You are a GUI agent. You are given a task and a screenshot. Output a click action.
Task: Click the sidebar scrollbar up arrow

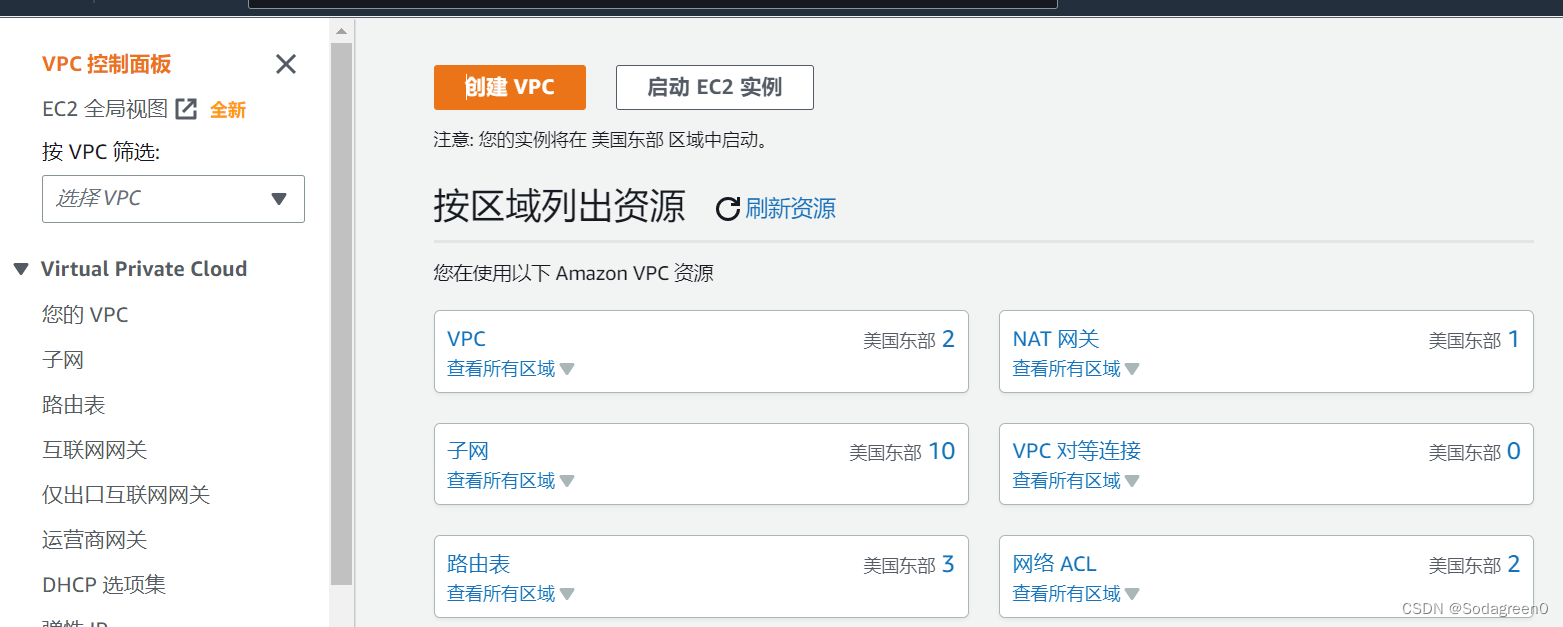tap(341, 30)
